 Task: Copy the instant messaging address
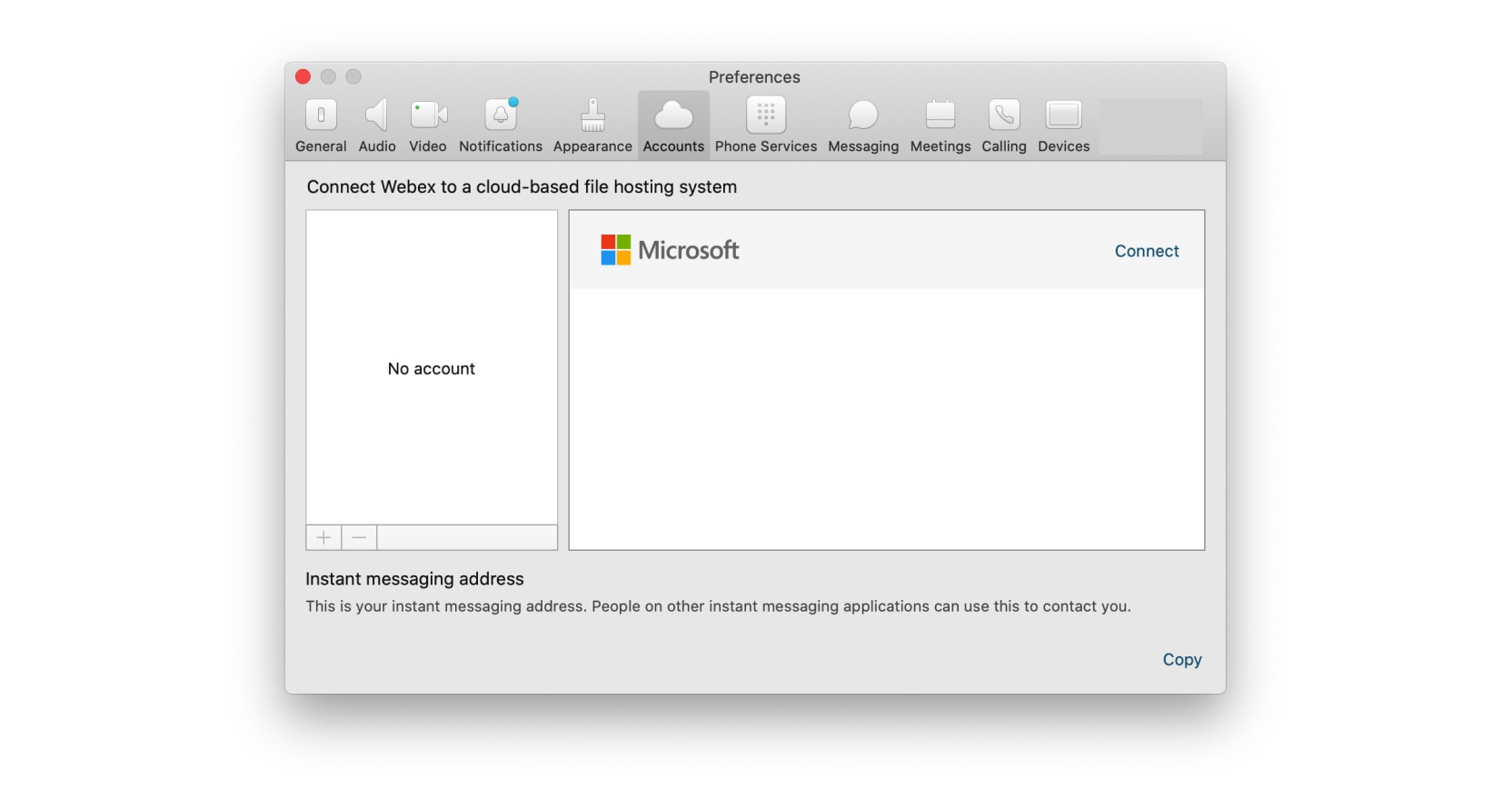1182,660
